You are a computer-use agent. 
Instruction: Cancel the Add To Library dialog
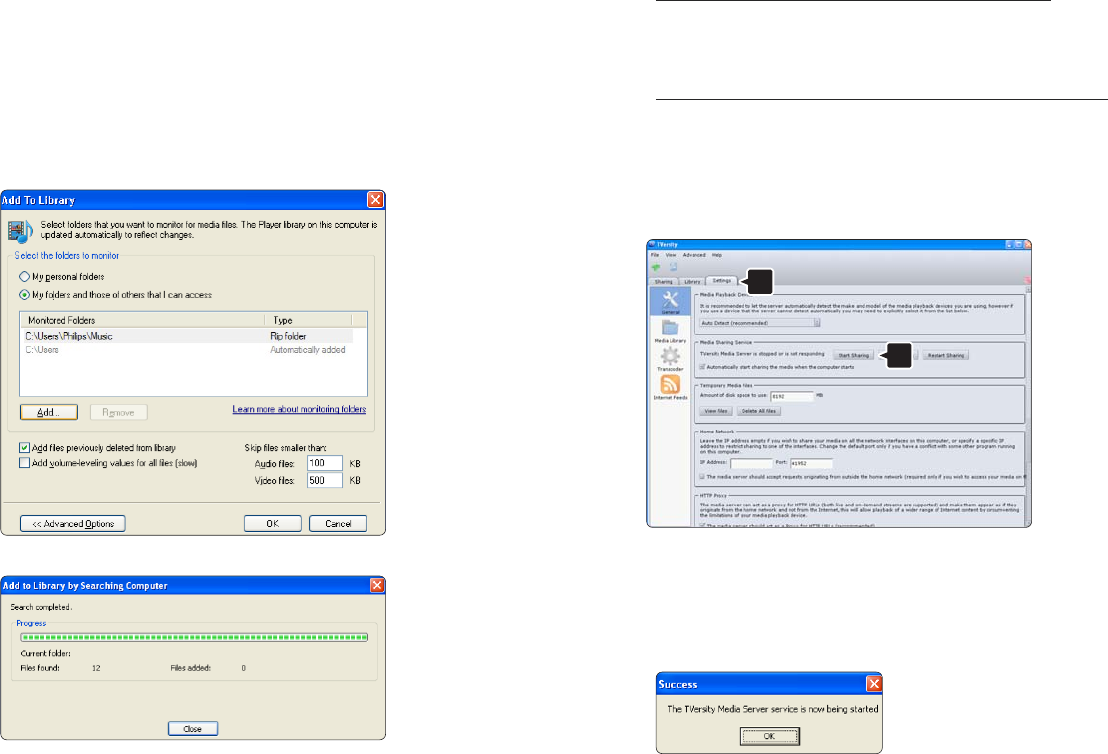(x=338, y=524)
